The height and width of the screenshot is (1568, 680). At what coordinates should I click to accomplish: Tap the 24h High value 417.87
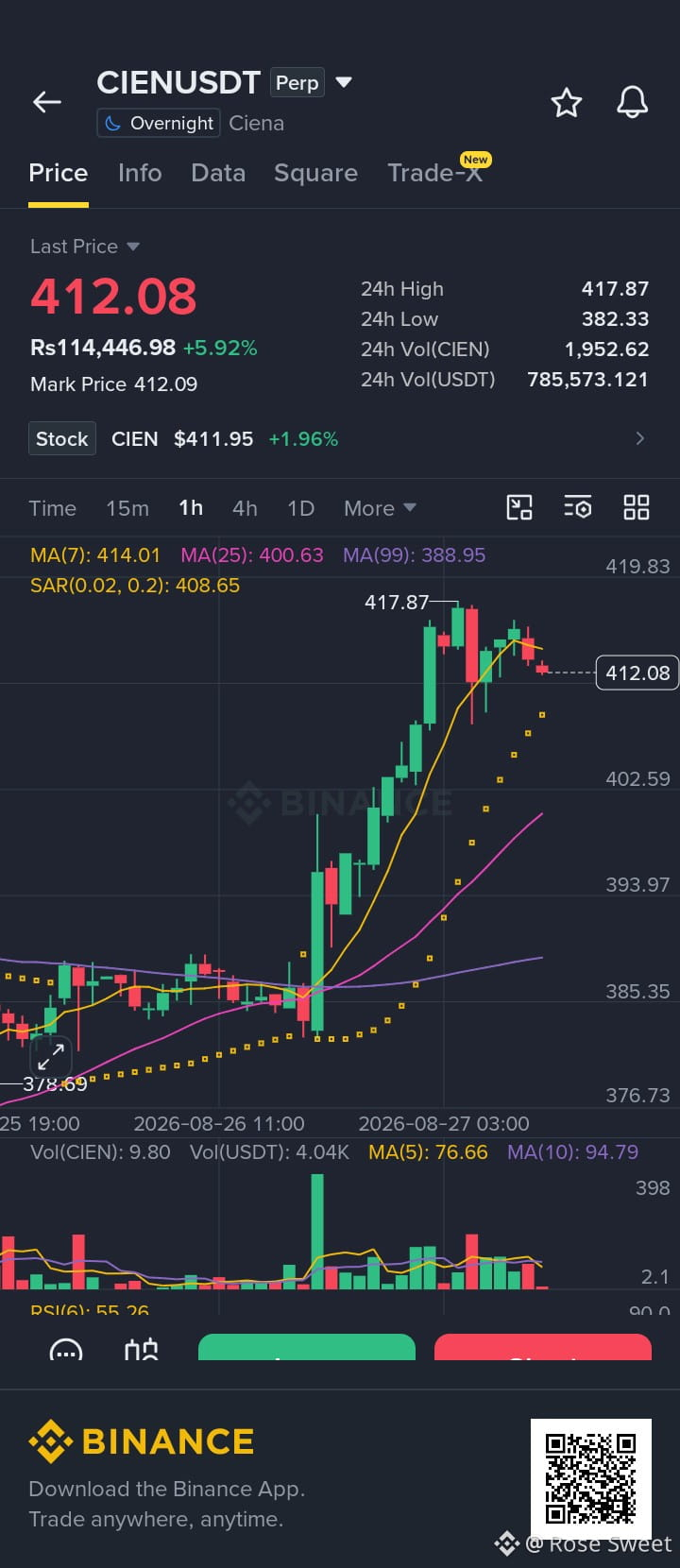click(615, 289)
